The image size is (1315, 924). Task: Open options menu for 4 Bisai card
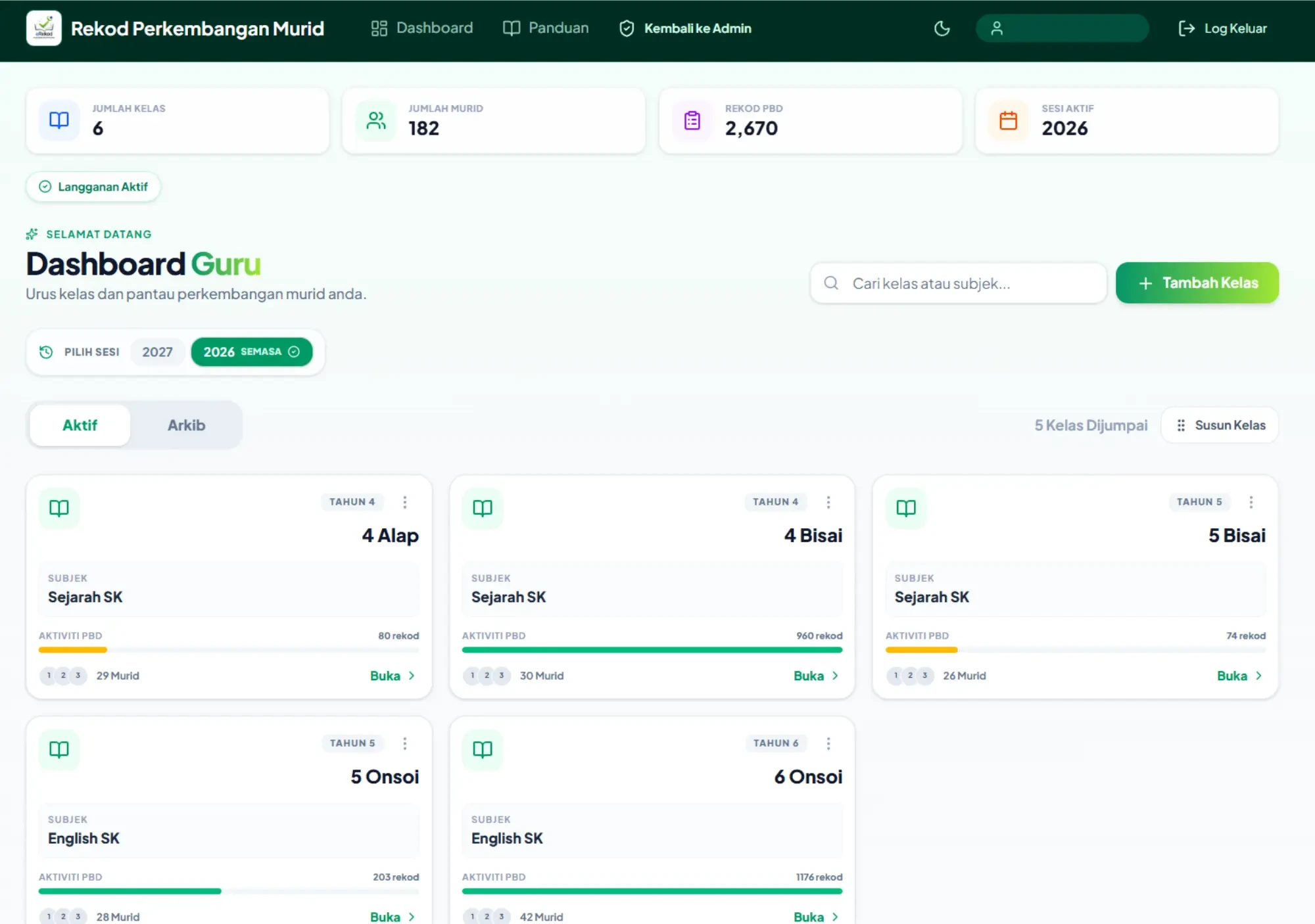pyautogui.click(x=828, y=502)
